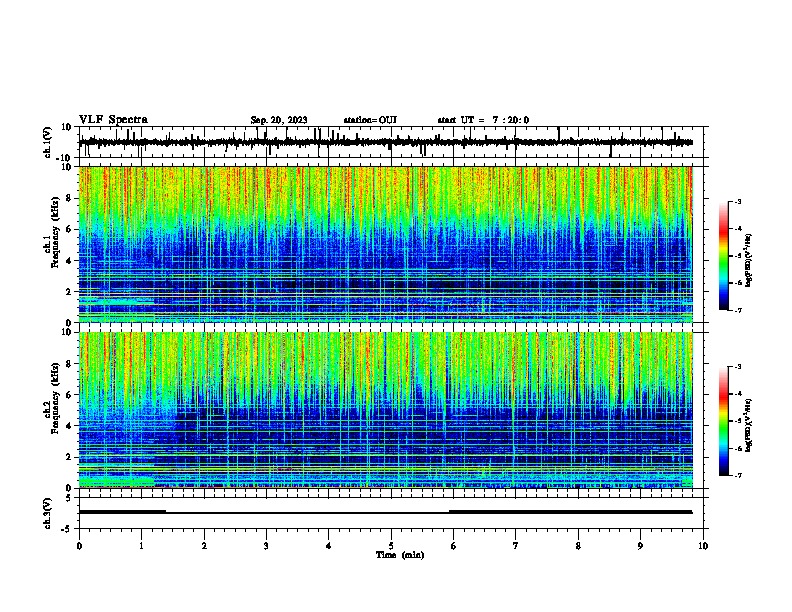792x612 pixels.
Task: Click the "4" kHz tick on ch.1 spectrogram axis
Action: (x=69, y=261)
